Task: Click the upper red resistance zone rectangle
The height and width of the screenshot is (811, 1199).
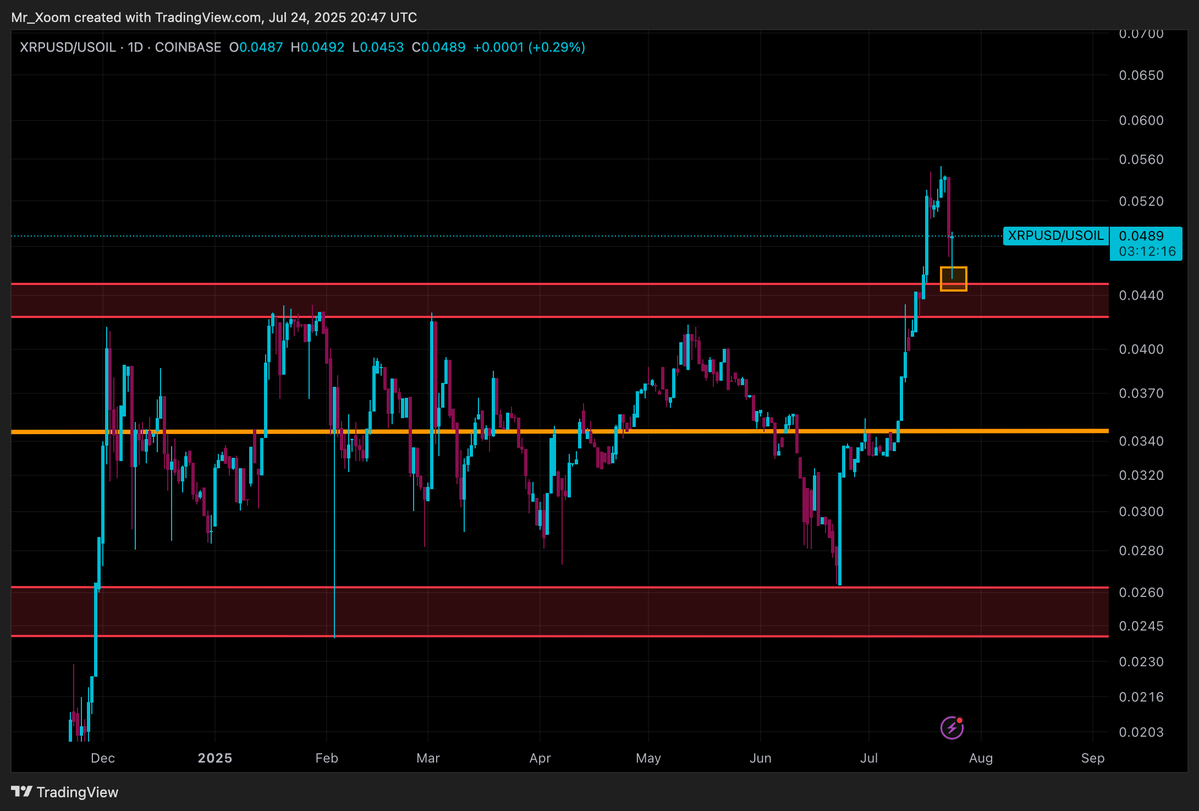Action: (560, 300)
